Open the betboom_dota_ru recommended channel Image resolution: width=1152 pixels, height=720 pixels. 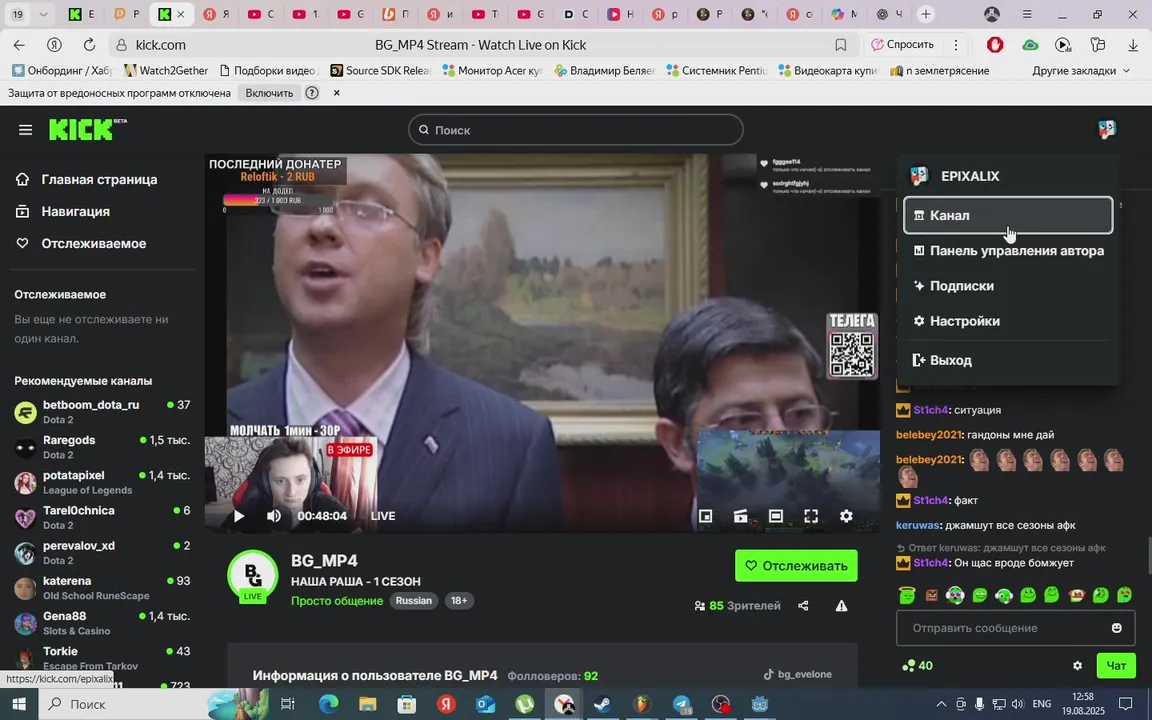click(102, 411)
